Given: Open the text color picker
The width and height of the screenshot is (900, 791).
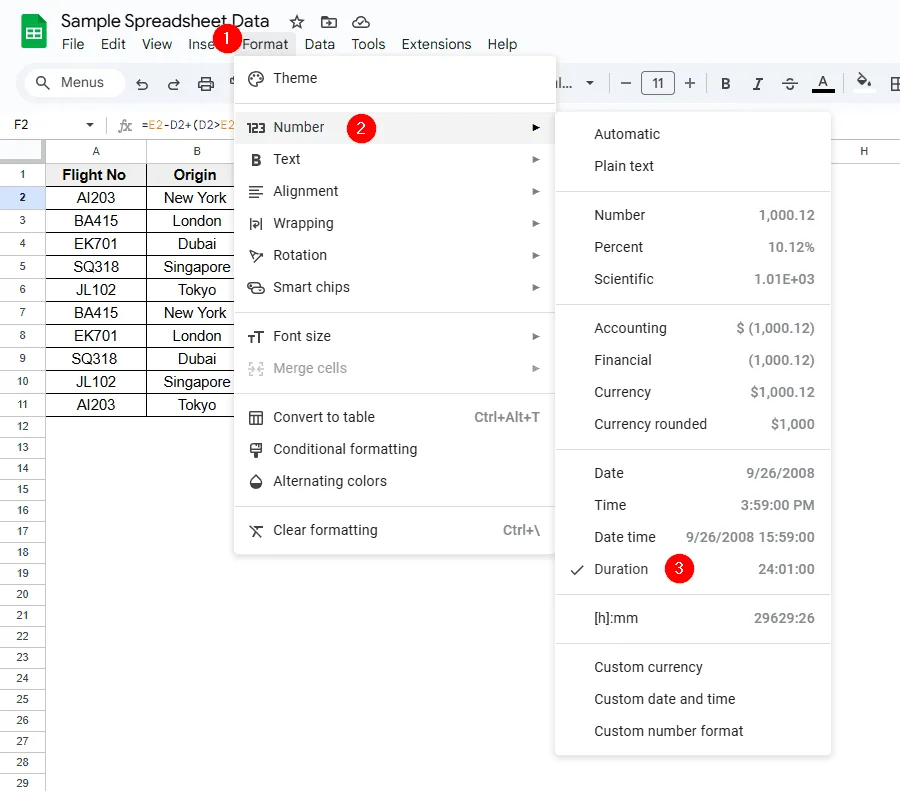Looking at the screenshot, I should 823,84.
